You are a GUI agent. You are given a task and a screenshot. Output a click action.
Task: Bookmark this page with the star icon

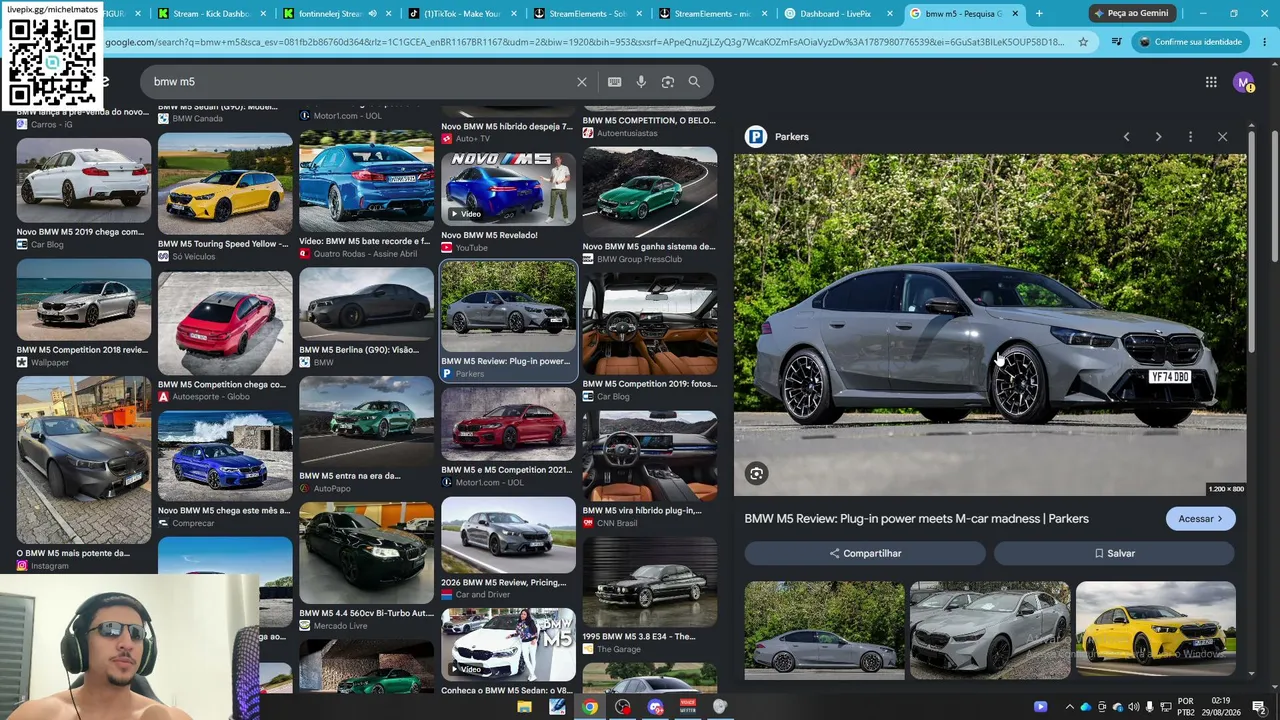click(x=1083, y=42)
